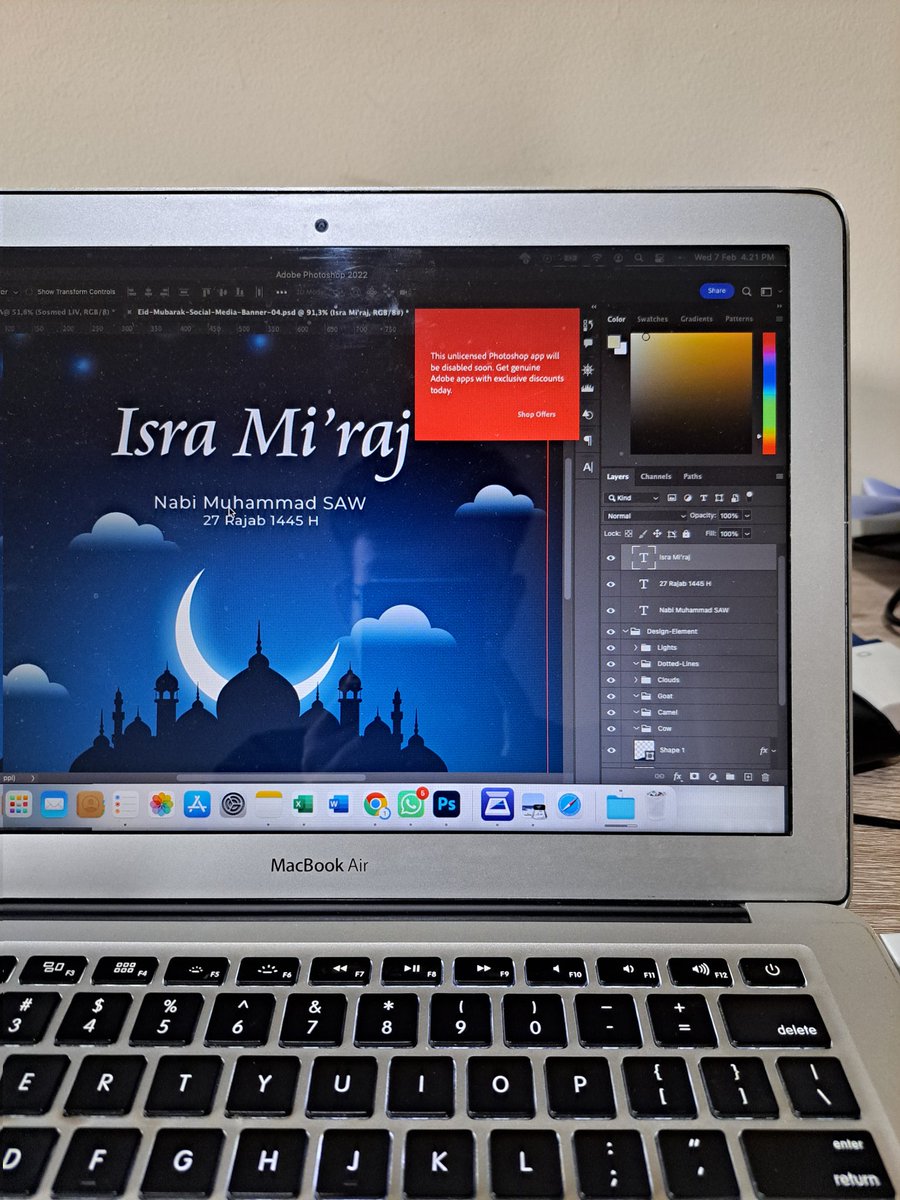Open the Histogram panel icon
900x1200 pixels.
click(588, 388)
